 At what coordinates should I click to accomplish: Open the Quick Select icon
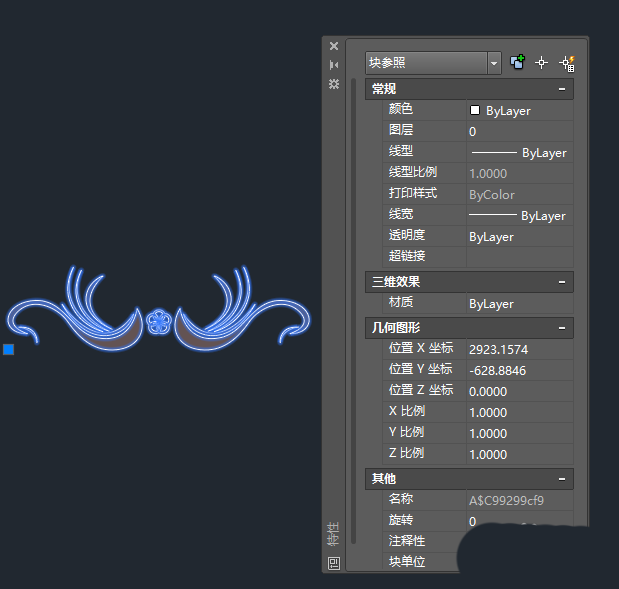(x=567, y=63)
